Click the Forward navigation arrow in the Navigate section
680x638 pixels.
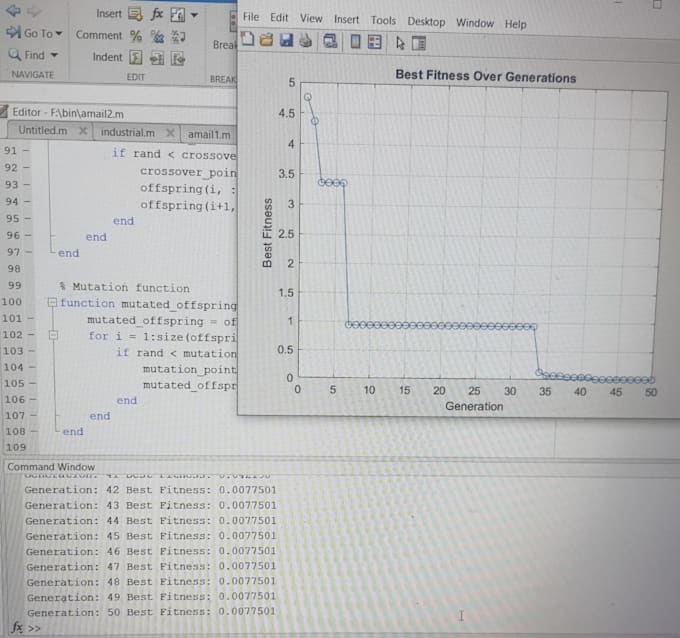click(x=33, y=11)
